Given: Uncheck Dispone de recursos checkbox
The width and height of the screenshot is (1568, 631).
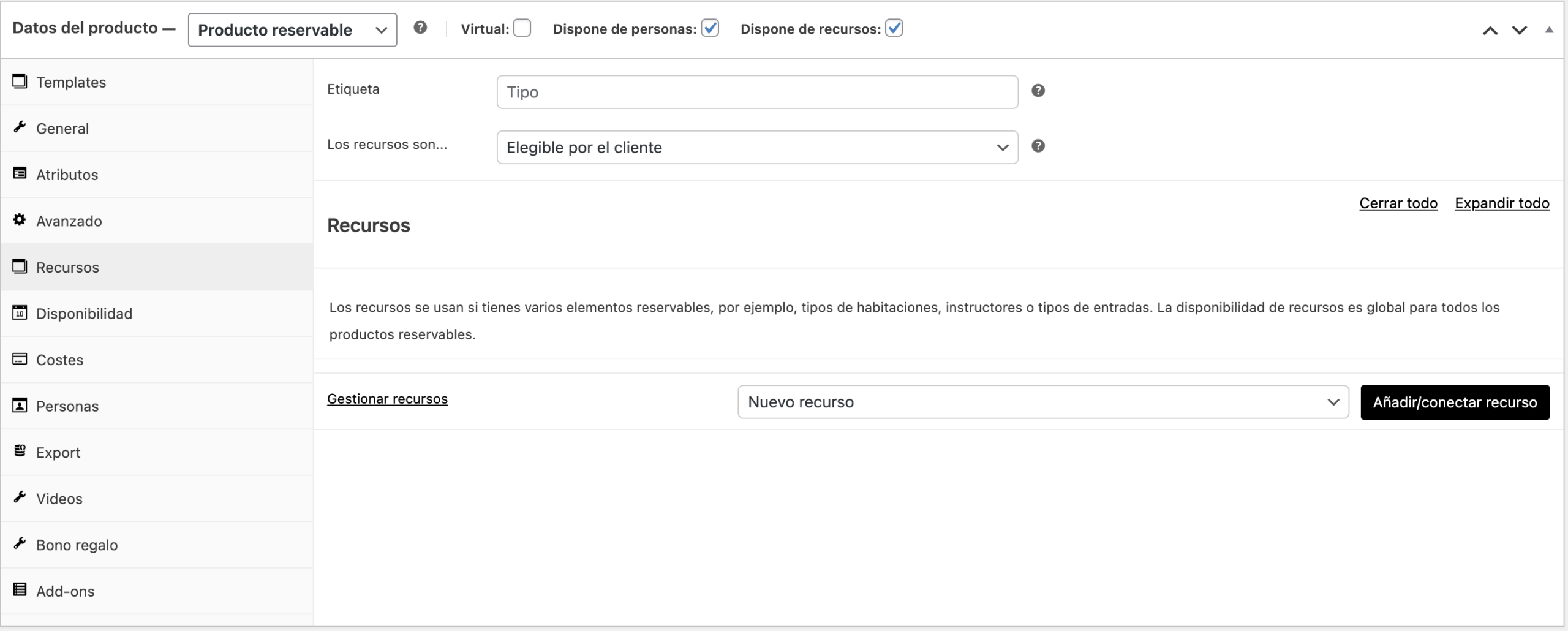Looking at the screenshot, I should pyautogui.click(x=894, y=28).
